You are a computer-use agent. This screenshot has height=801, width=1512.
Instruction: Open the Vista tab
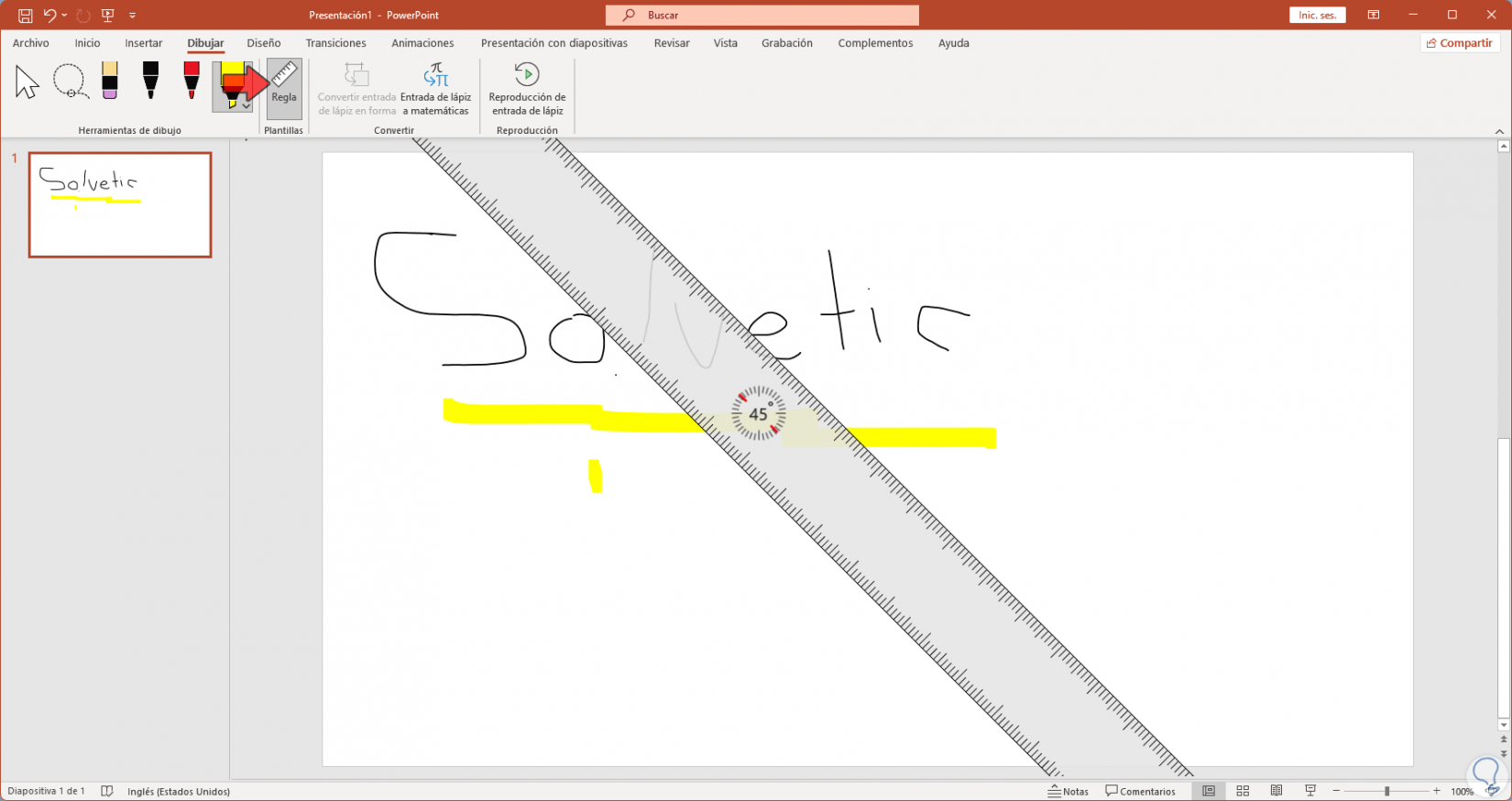pyautogui.click(x=726, y=43)
